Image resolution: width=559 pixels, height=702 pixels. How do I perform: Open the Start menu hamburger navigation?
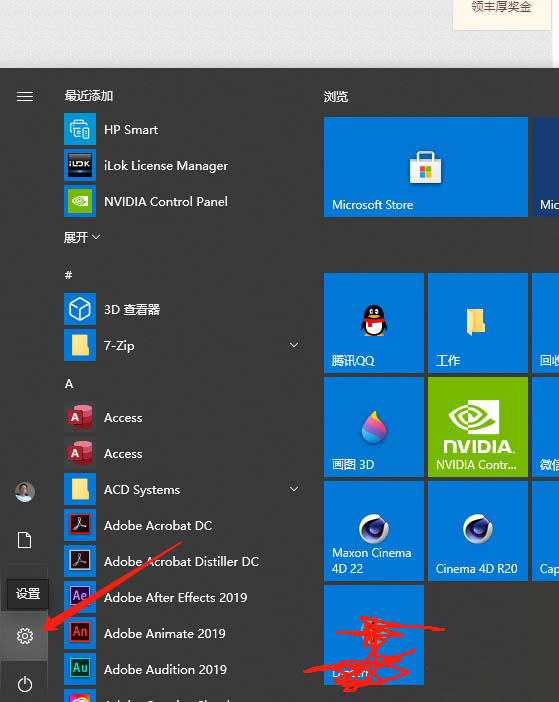point(25,96)
